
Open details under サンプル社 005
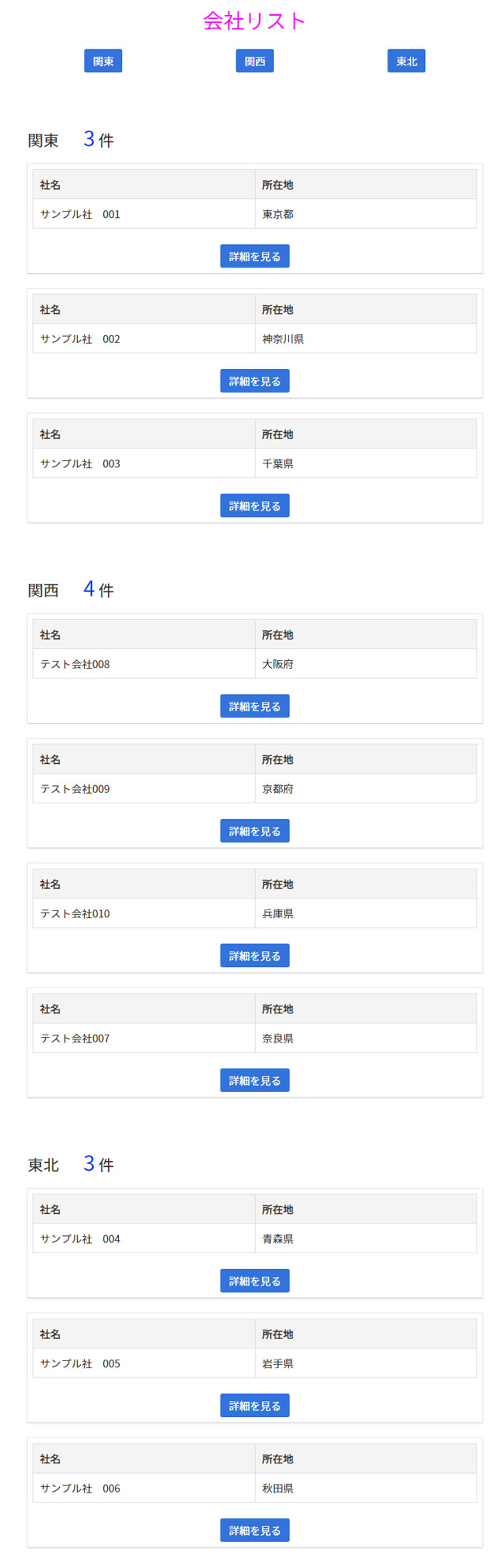pos(254,1406)
